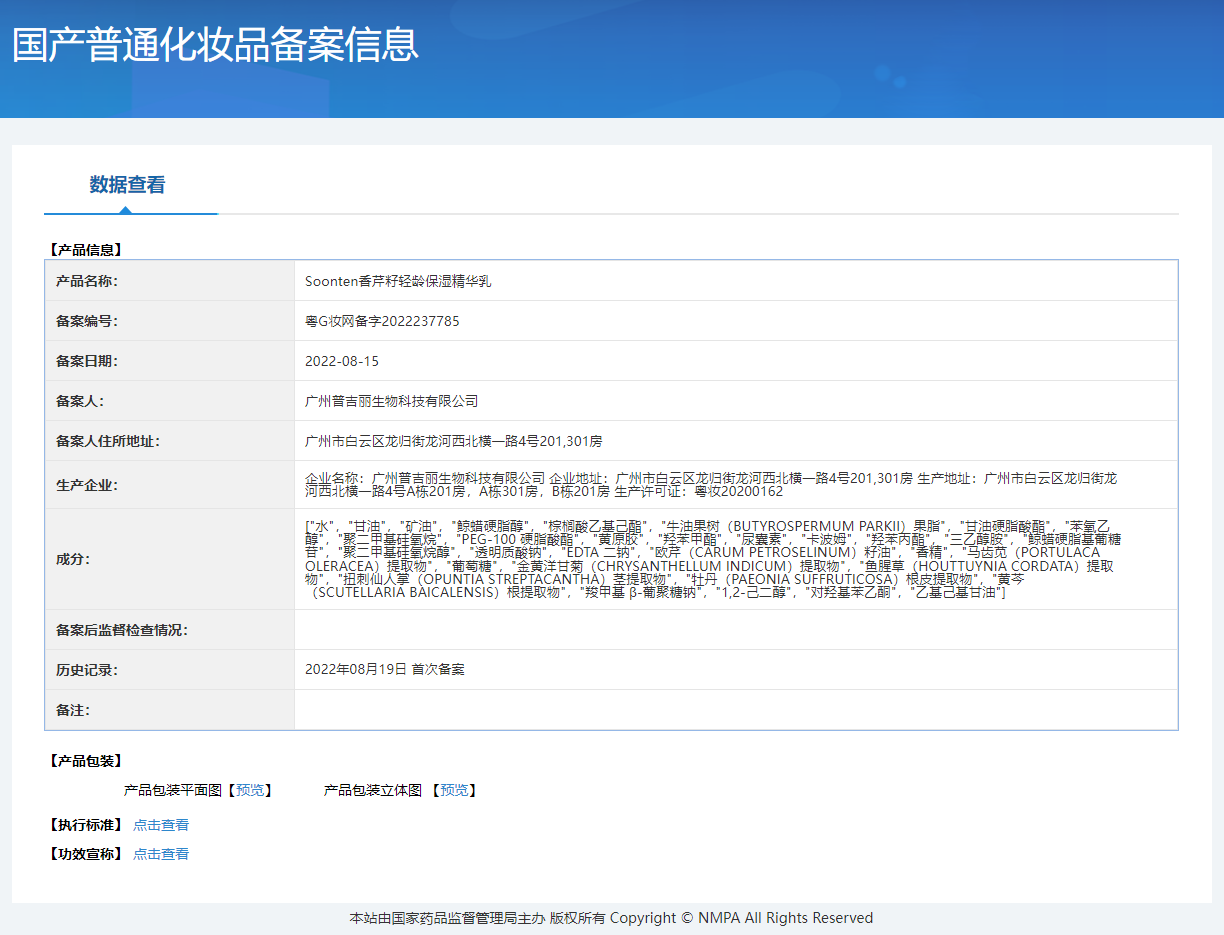Click the 生产企业 details text
The height and width of the screenshot is (935, 1224).
pos(710,485)
